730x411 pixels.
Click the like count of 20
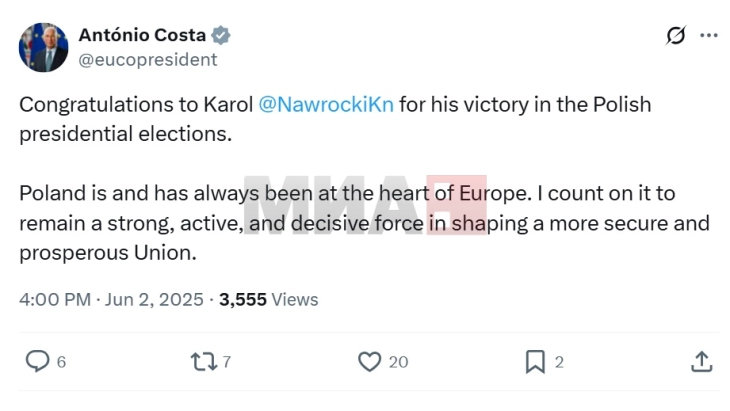(398, 363)
